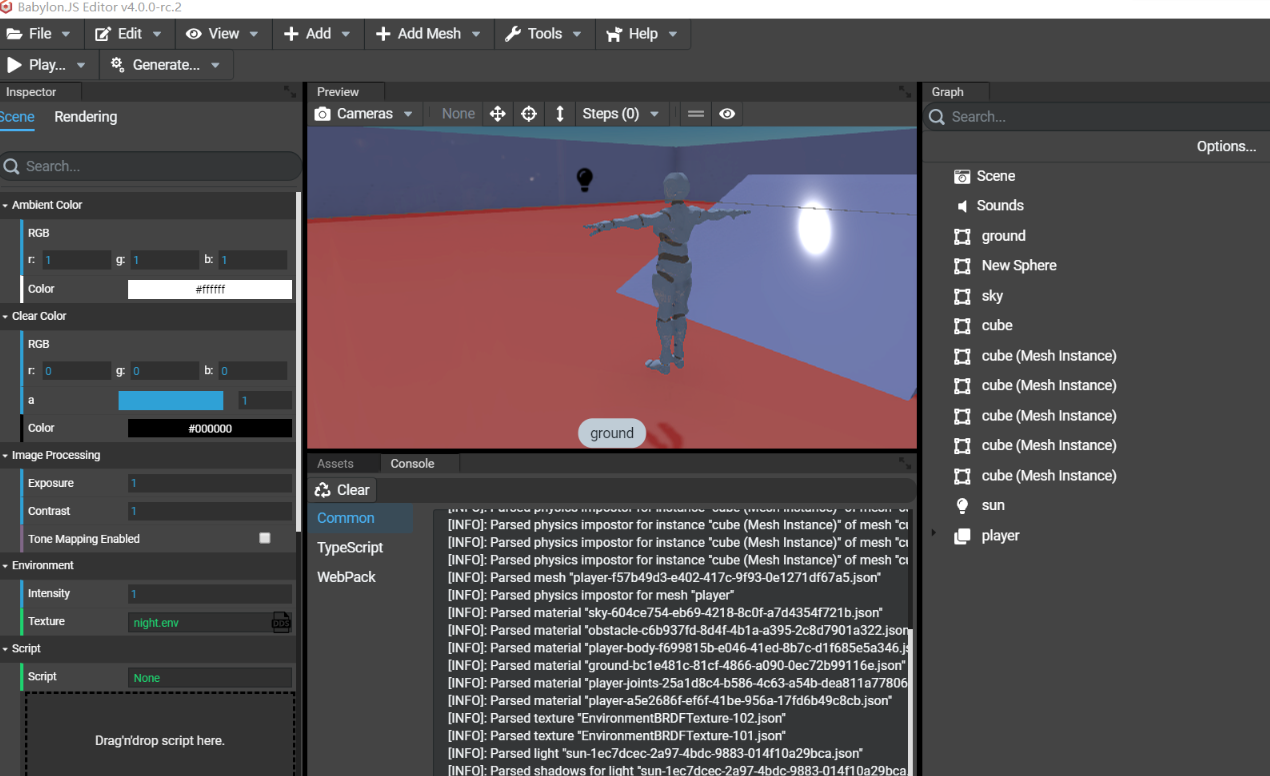Select the rotation gizmo in the Preview toolbar
The width and height of the screenshot is (1270, 776).
point(528,113)
